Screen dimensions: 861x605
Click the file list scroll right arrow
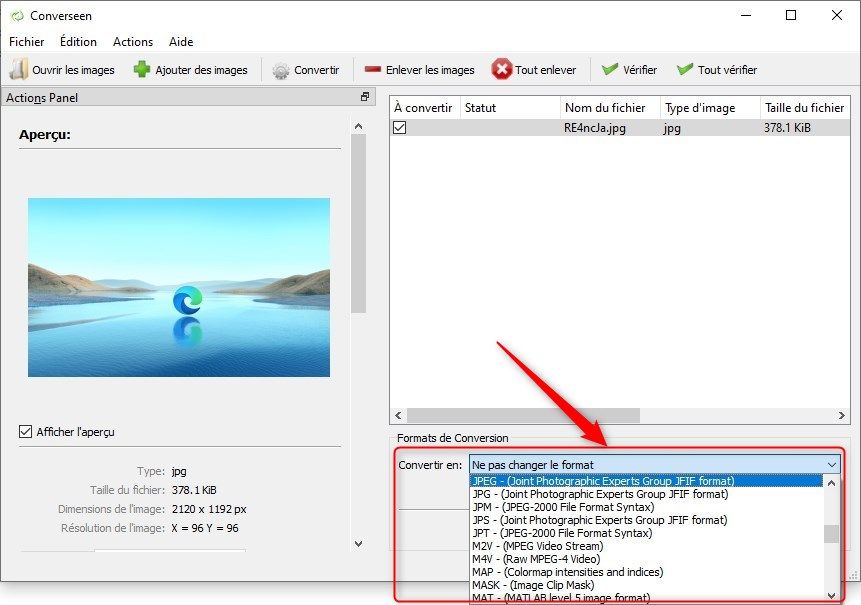click(842, 416)
